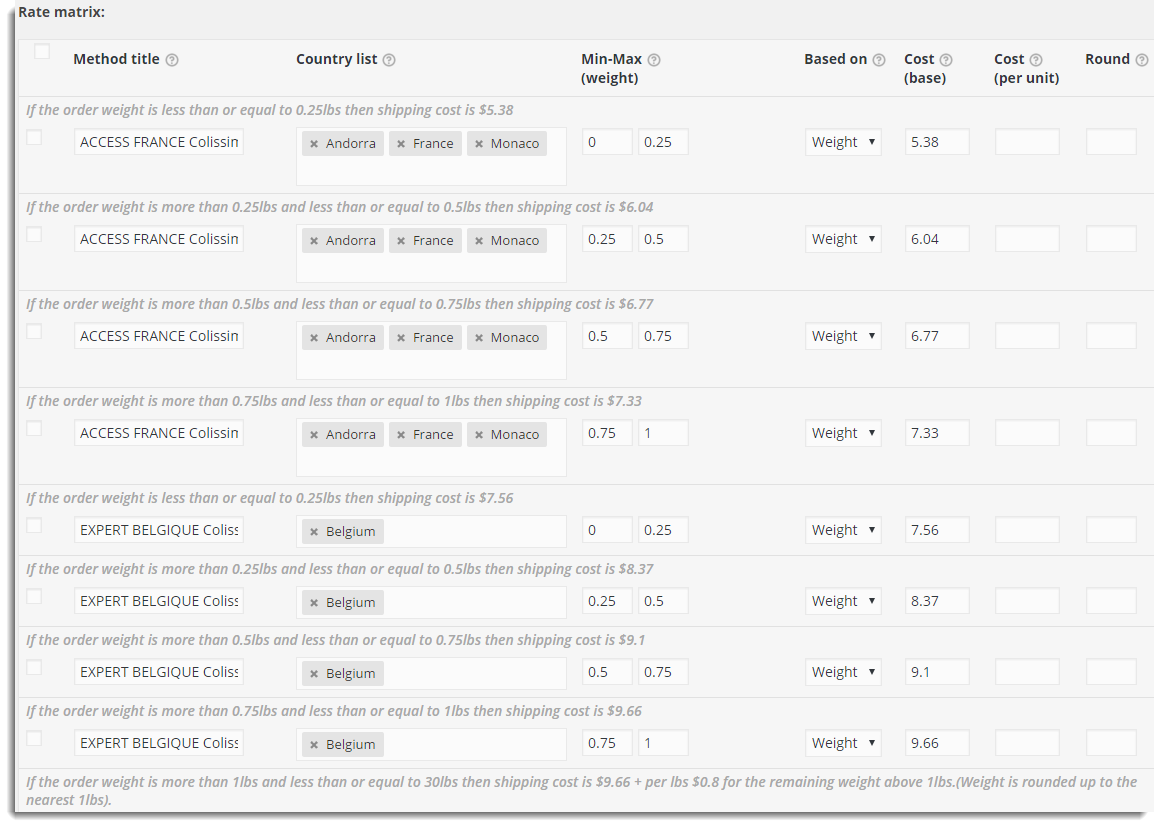The image size is (1154, 827).
Task: Open Based on dropdown for 7.33 row
Action: tap(843, 433)
